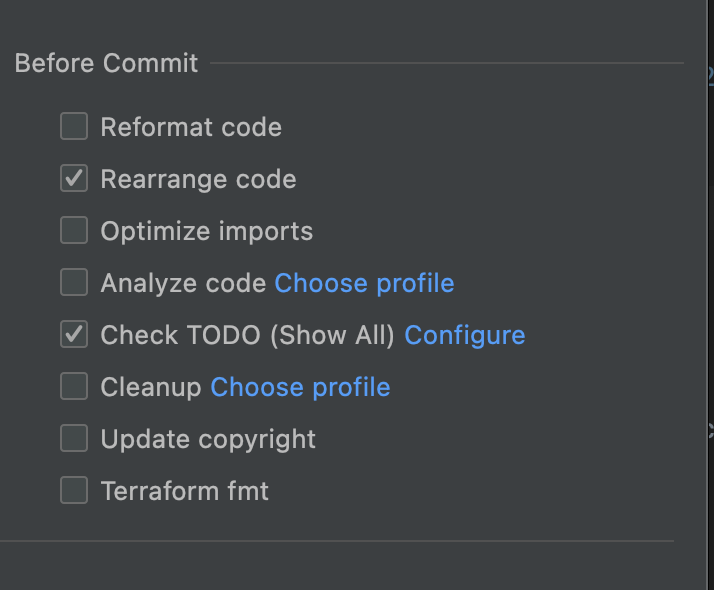714x590 pixels.
Task: Turn on the Cleanup checkbox
Action: [x=74, y=387]
